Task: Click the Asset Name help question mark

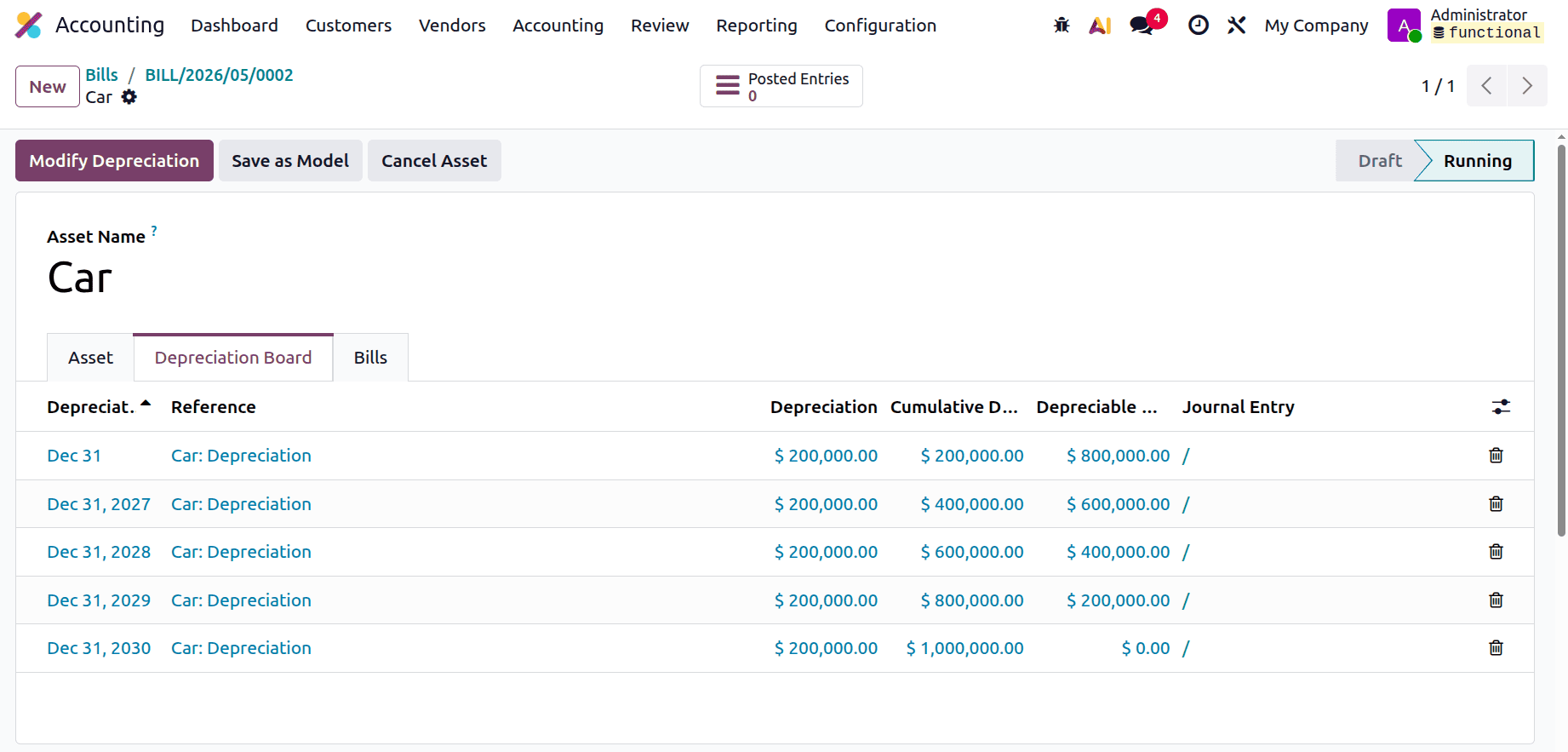Action: click(154, 231)
